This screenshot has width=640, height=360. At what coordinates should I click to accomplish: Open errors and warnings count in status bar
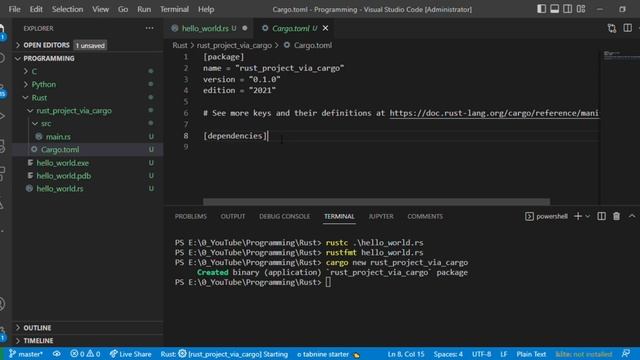tap(85, 354)
